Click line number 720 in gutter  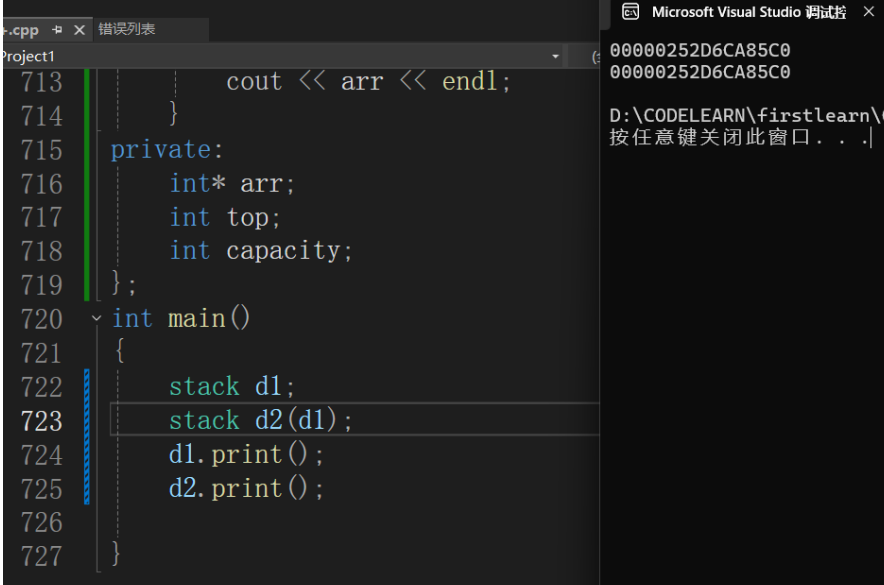click(x=42, y=319)
